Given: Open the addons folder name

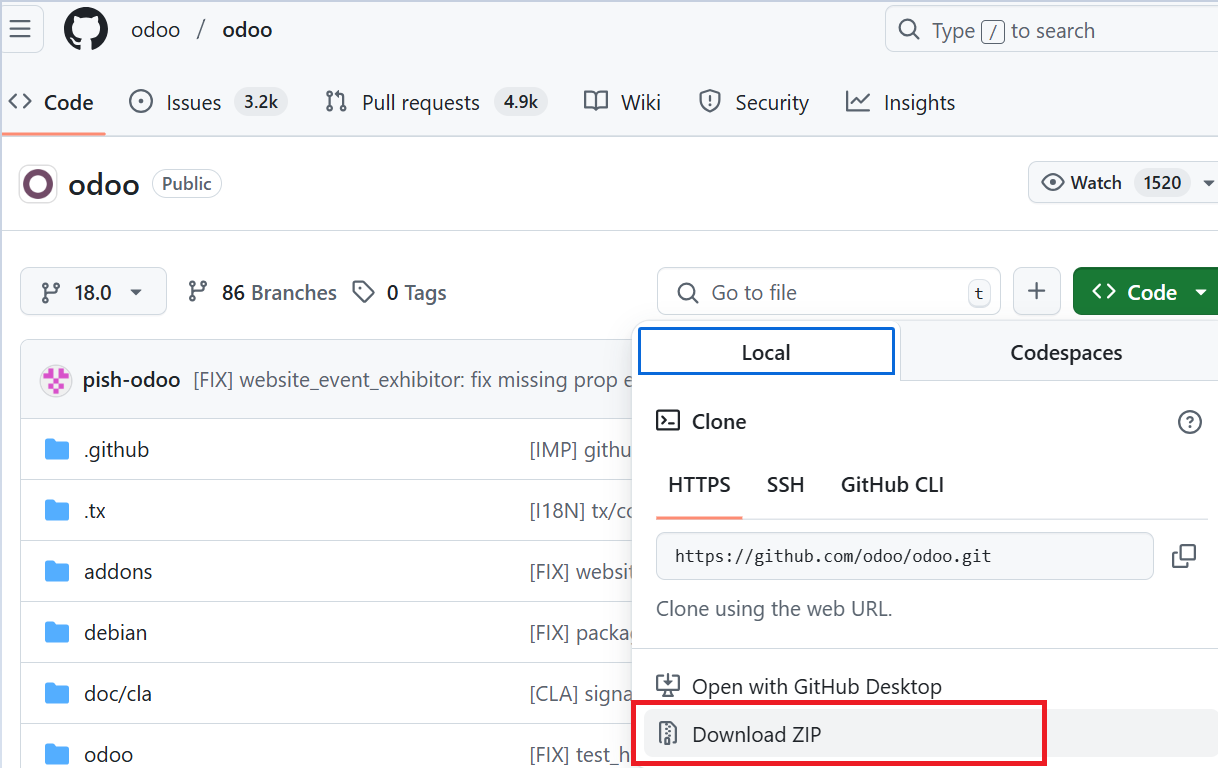Looking at the screenshot, I should (x=118, y=572).
